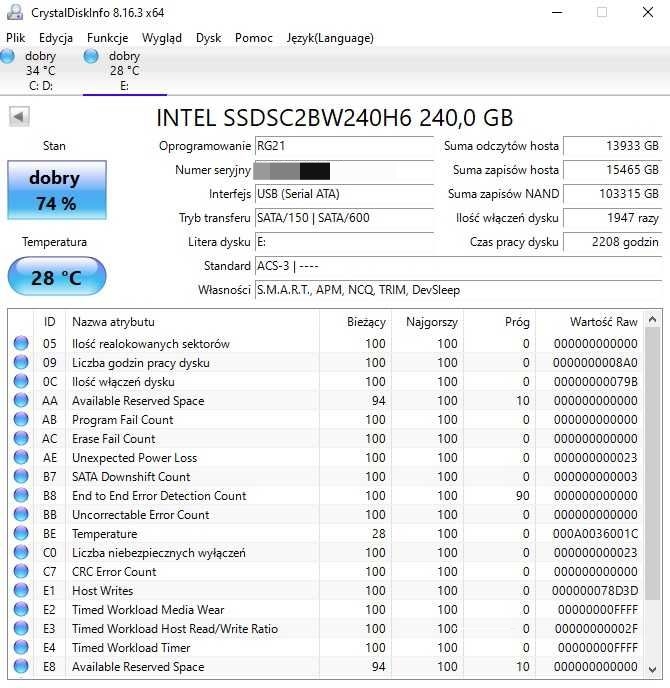Click status icon for Uncorrectable Error Count
This screenshot has height=688, width=670.
21,515
